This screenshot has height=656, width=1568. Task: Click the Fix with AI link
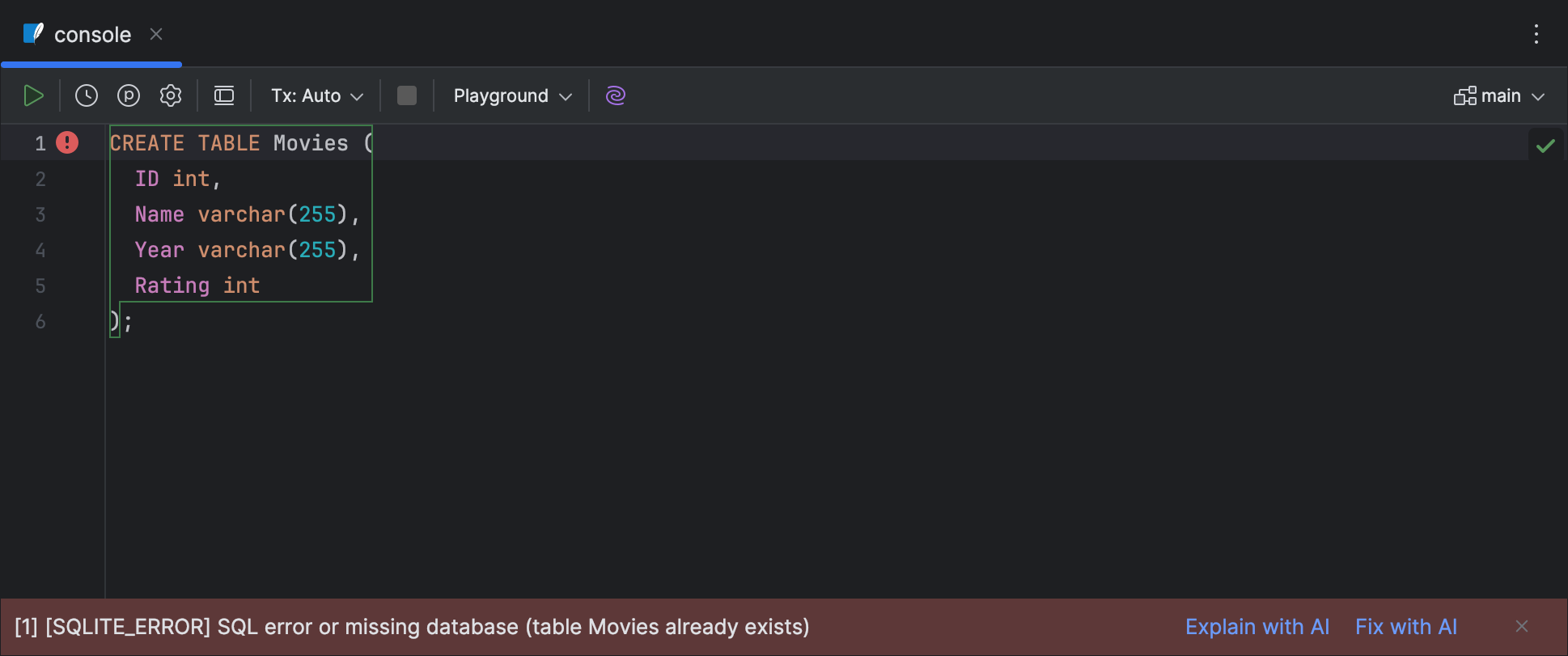tap(1405, 627)
